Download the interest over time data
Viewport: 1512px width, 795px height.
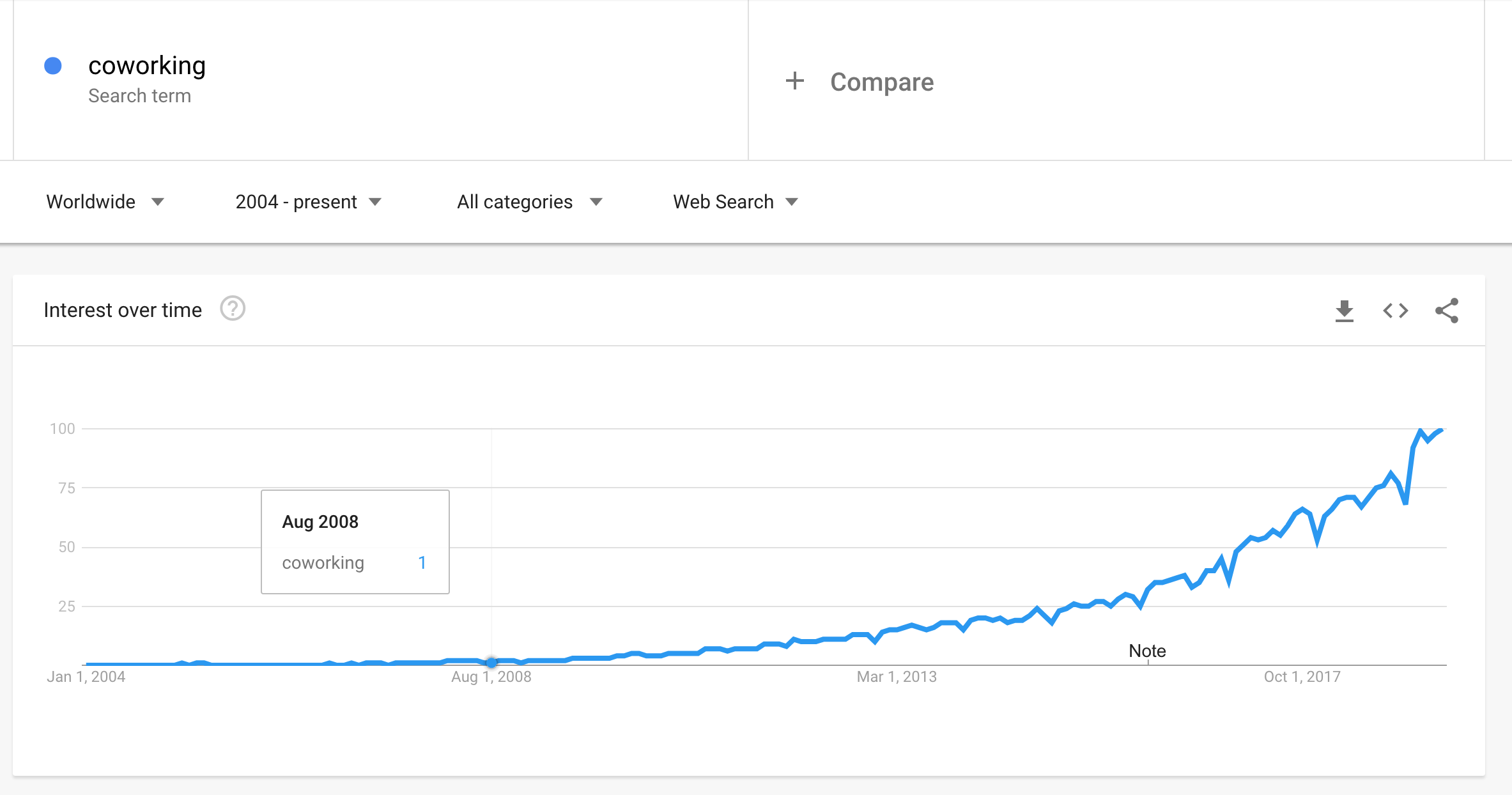click(x=1345, y=311)
